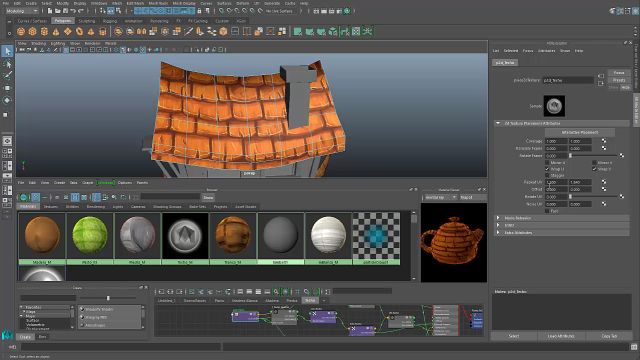Click the map button beside Coverage

point(604,141)
